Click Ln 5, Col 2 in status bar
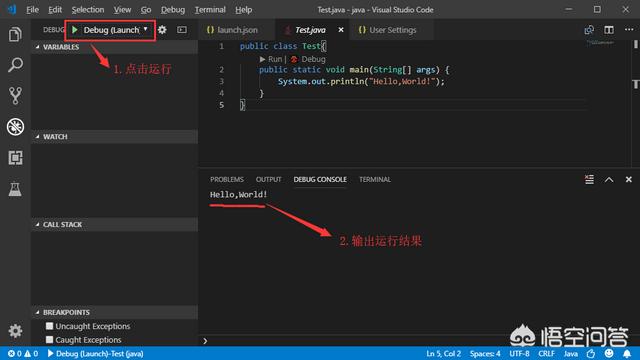This screenshot has height=360, width=640. [443, 353]
